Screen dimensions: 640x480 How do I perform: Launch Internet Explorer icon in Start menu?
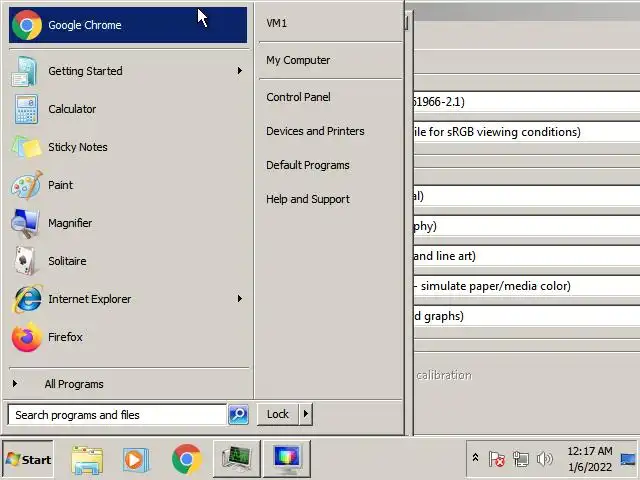click(27, 299)
